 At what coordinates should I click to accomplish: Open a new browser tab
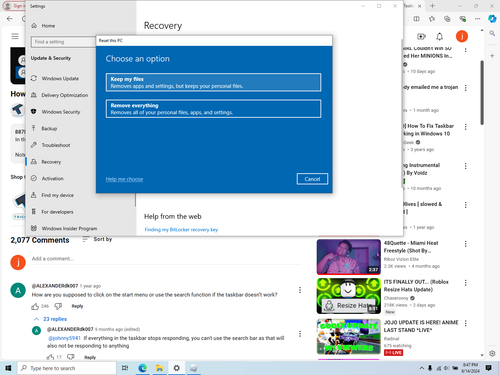click(432, 6)
